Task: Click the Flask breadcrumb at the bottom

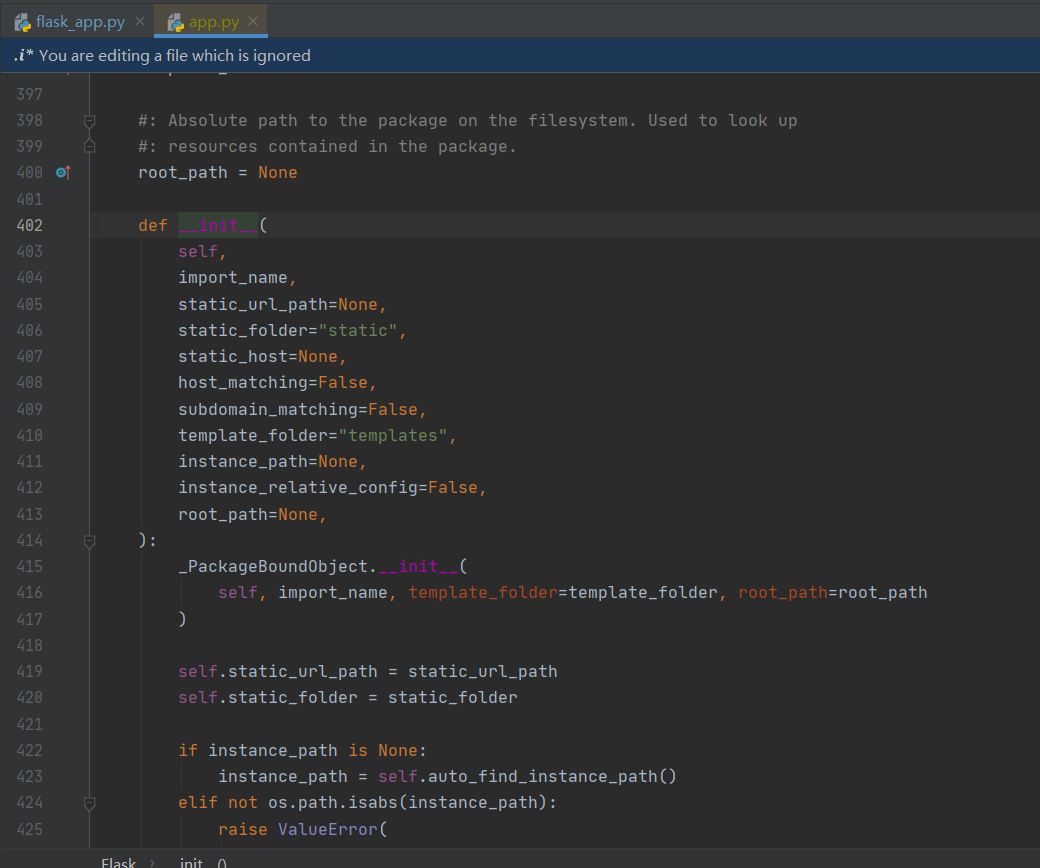Action: click(x=118, y=862)
